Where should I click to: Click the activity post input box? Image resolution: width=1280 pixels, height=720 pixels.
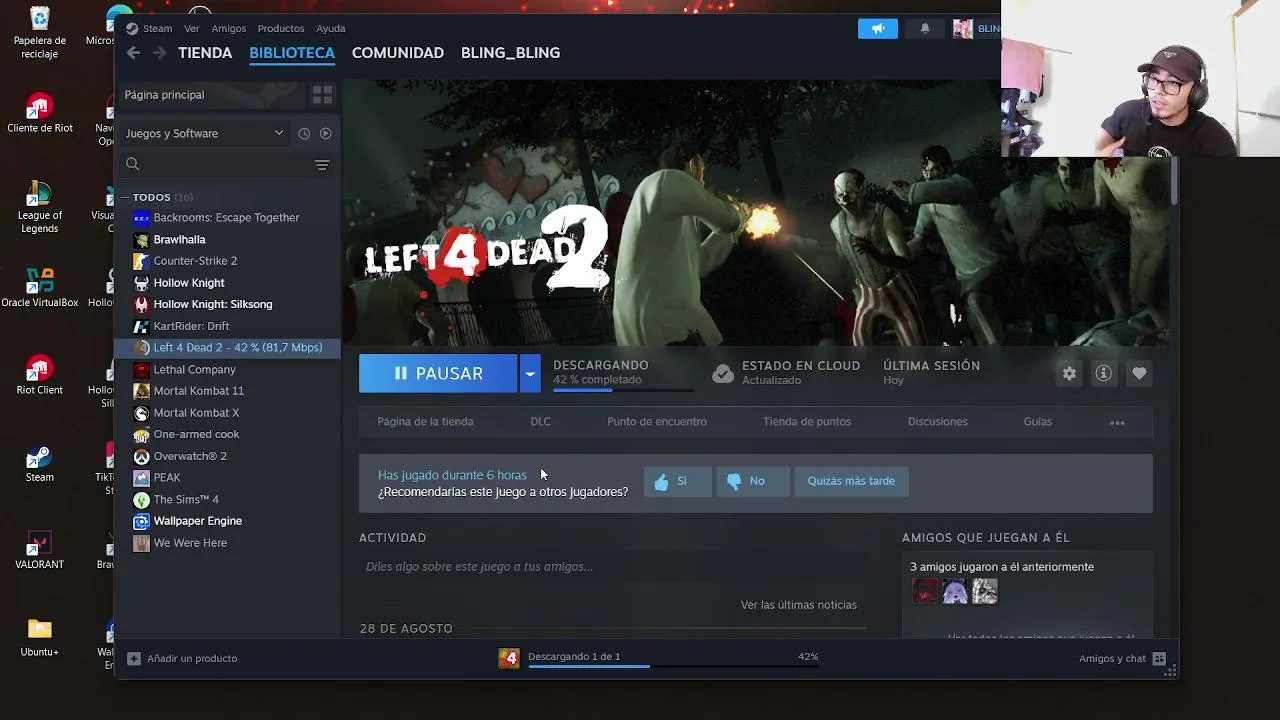(612, 567)
